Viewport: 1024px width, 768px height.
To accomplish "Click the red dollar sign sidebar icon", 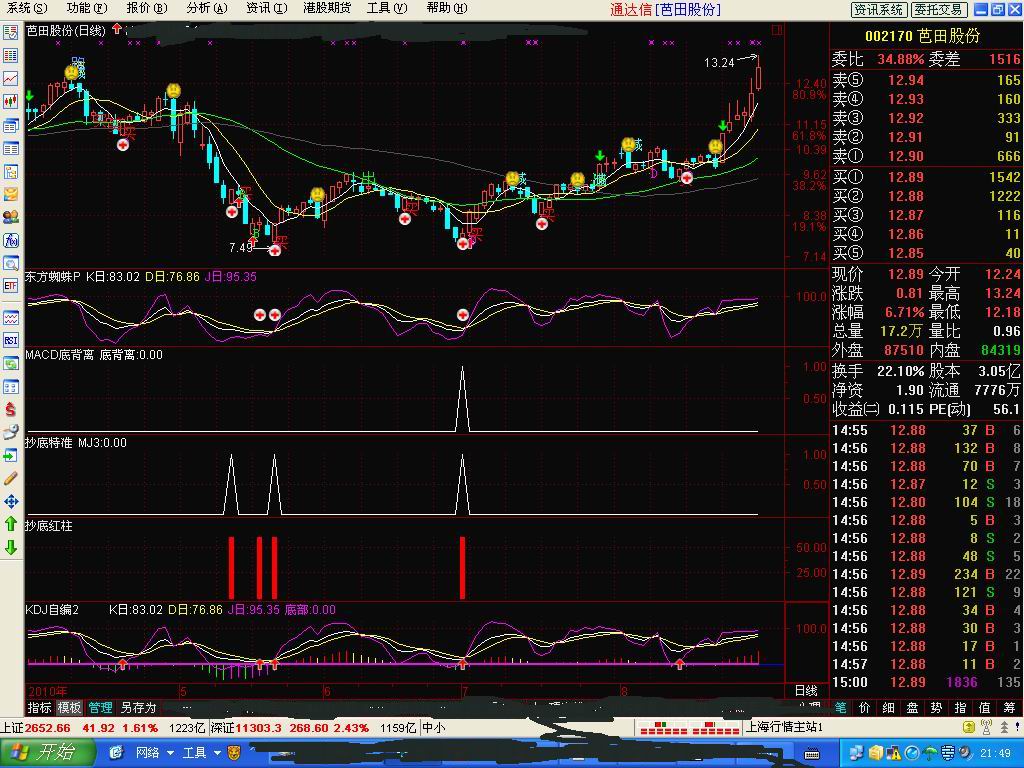I will pyautogui.click(x=11, y=409).
